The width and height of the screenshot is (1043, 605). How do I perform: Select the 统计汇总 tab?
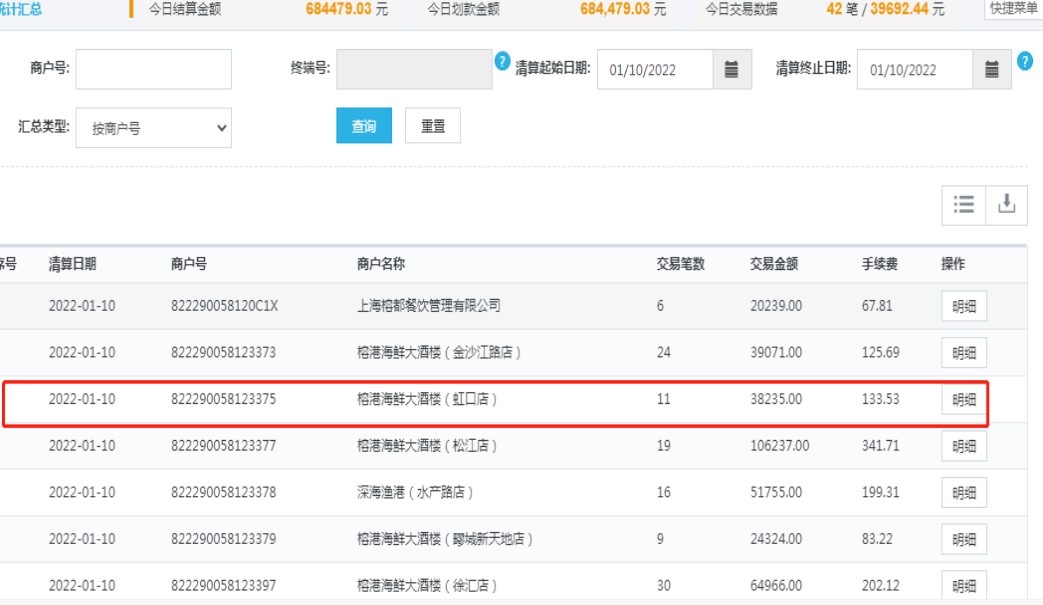[20, 9]
